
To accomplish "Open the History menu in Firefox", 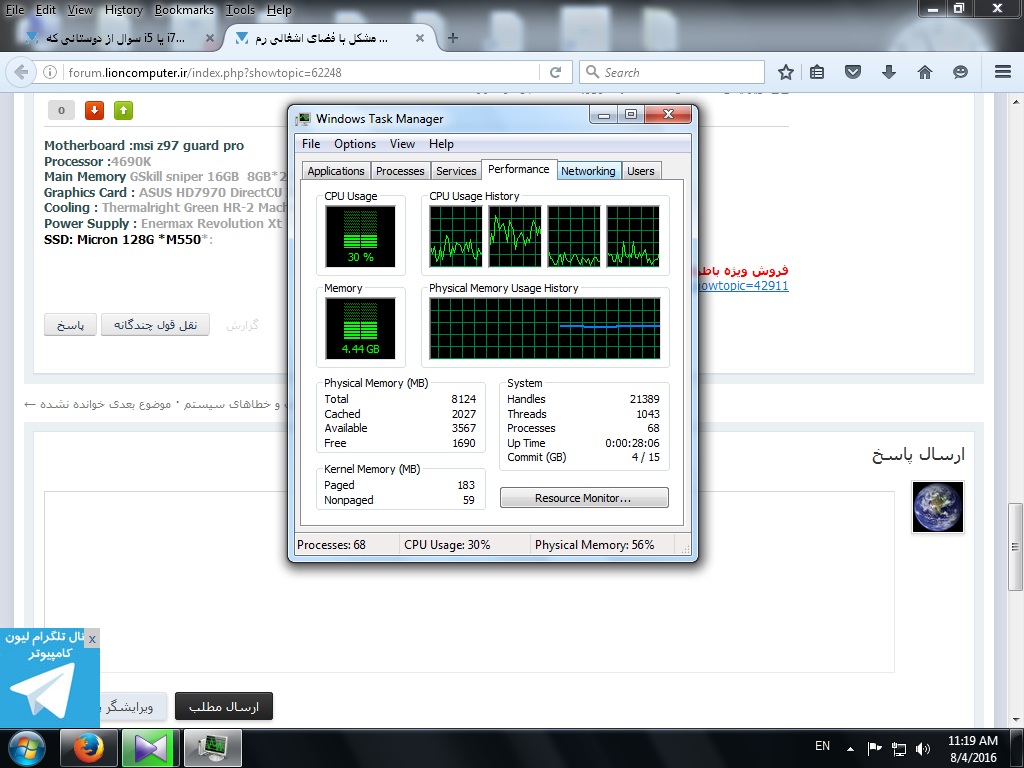I will point(123,10).
